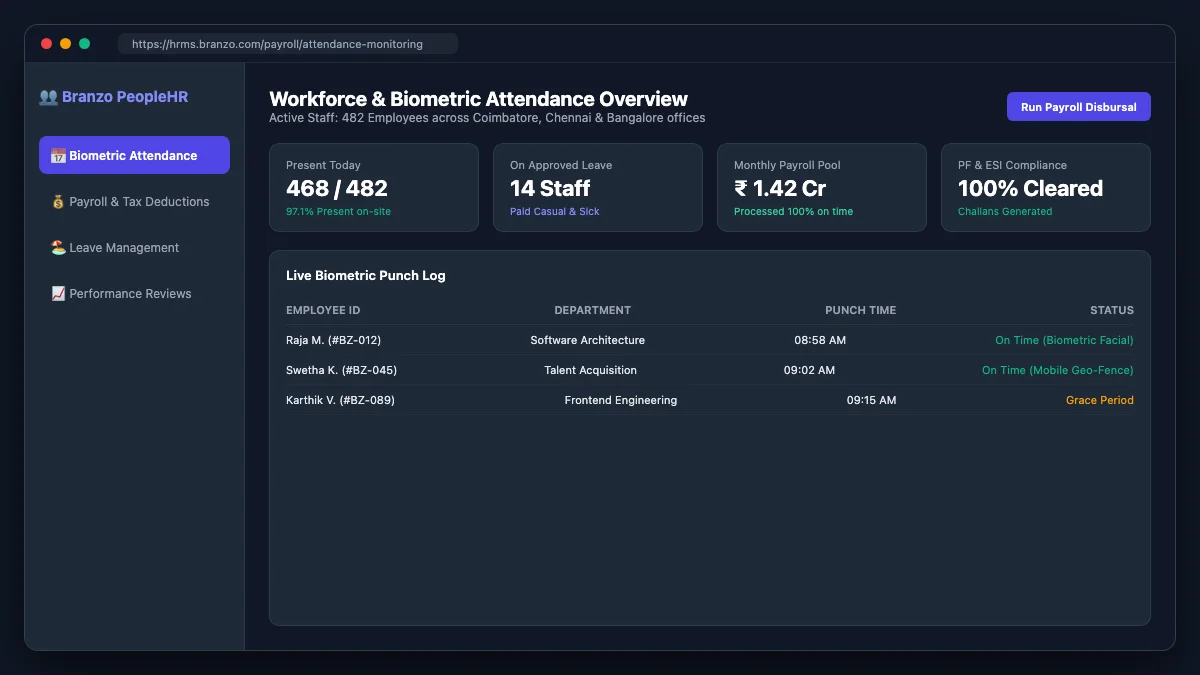Click the Software Architecture department cell

click(588, 340)
